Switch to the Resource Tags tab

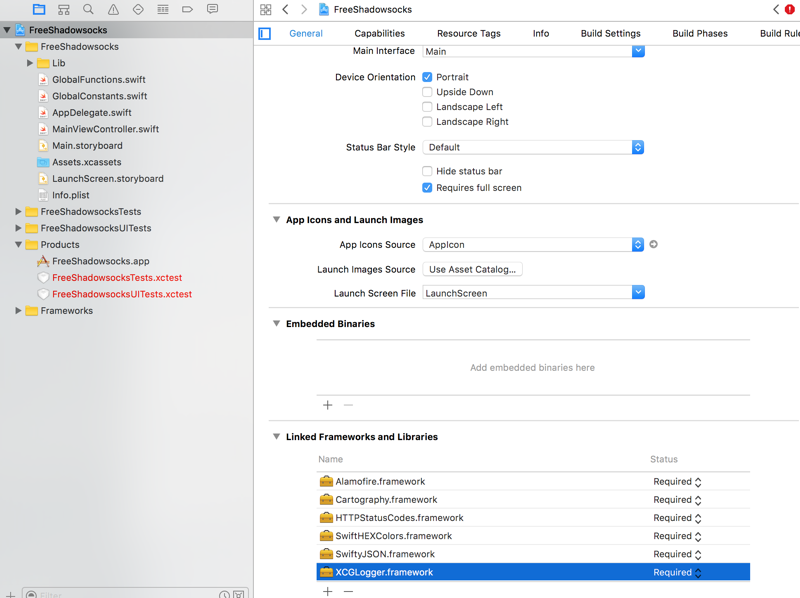tap(468, 33)
